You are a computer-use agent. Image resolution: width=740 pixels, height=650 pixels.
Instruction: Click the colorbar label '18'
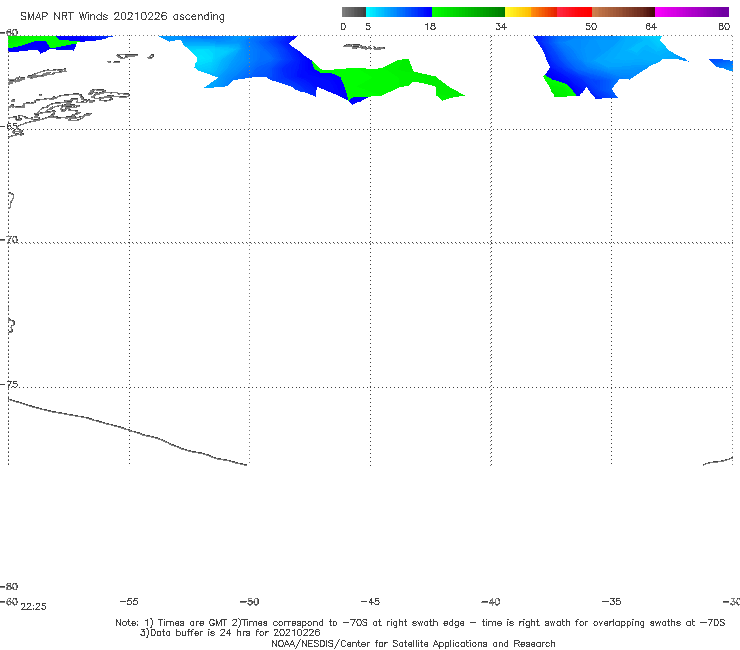[430, 27]
